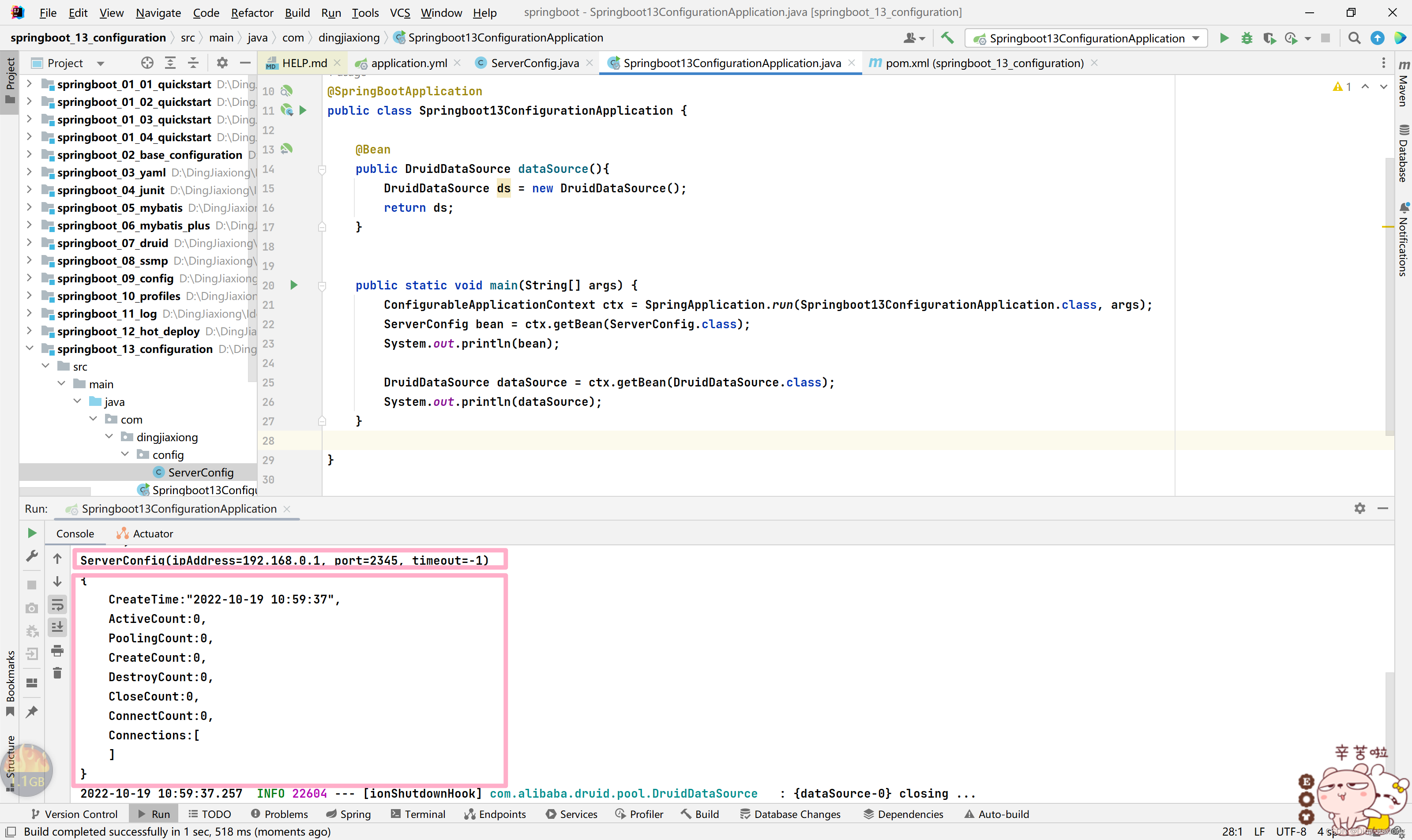Toggle layout icon in Run sidebar
The width and height of the screenshot is (1412, 840).
point(32,683)
